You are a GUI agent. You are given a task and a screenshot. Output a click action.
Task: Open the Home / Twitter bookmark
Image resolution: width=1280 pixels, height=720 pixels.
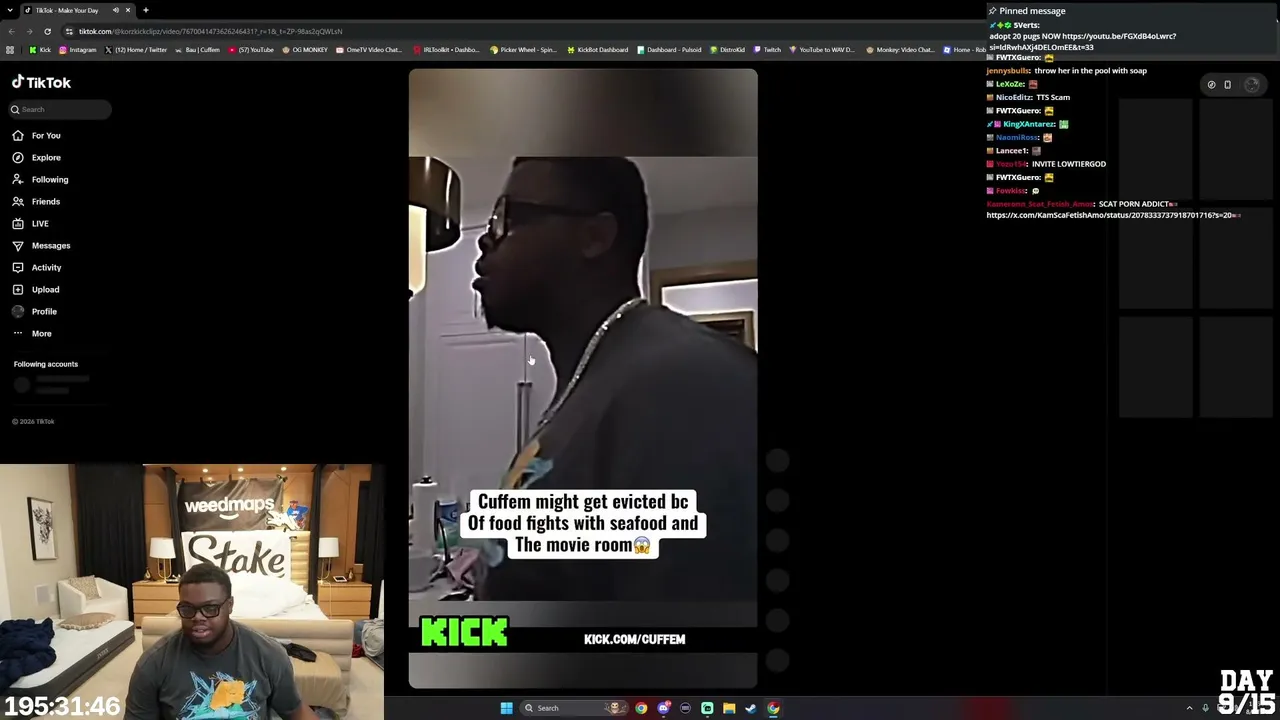tap(136, 50)
